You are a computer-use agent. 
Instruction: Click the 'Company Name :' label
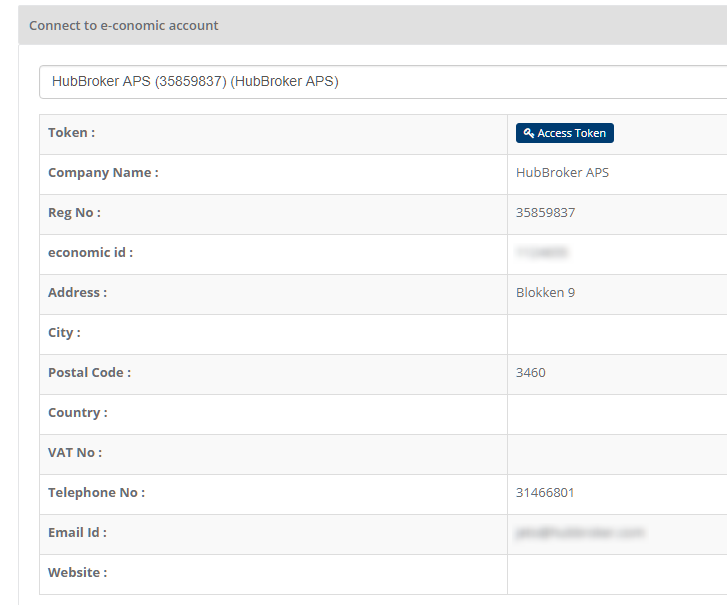click(x=103, y=173)
